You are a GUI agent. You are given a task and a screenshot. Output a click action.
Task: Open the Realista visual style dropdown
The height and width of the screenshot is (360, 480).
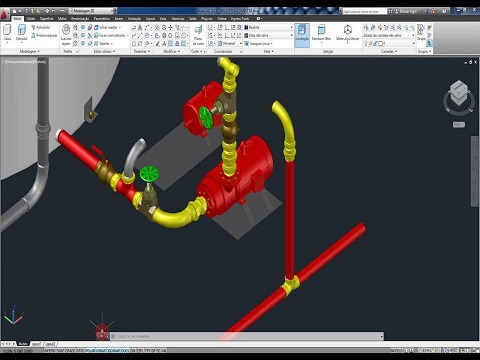(x=269, y=27)
